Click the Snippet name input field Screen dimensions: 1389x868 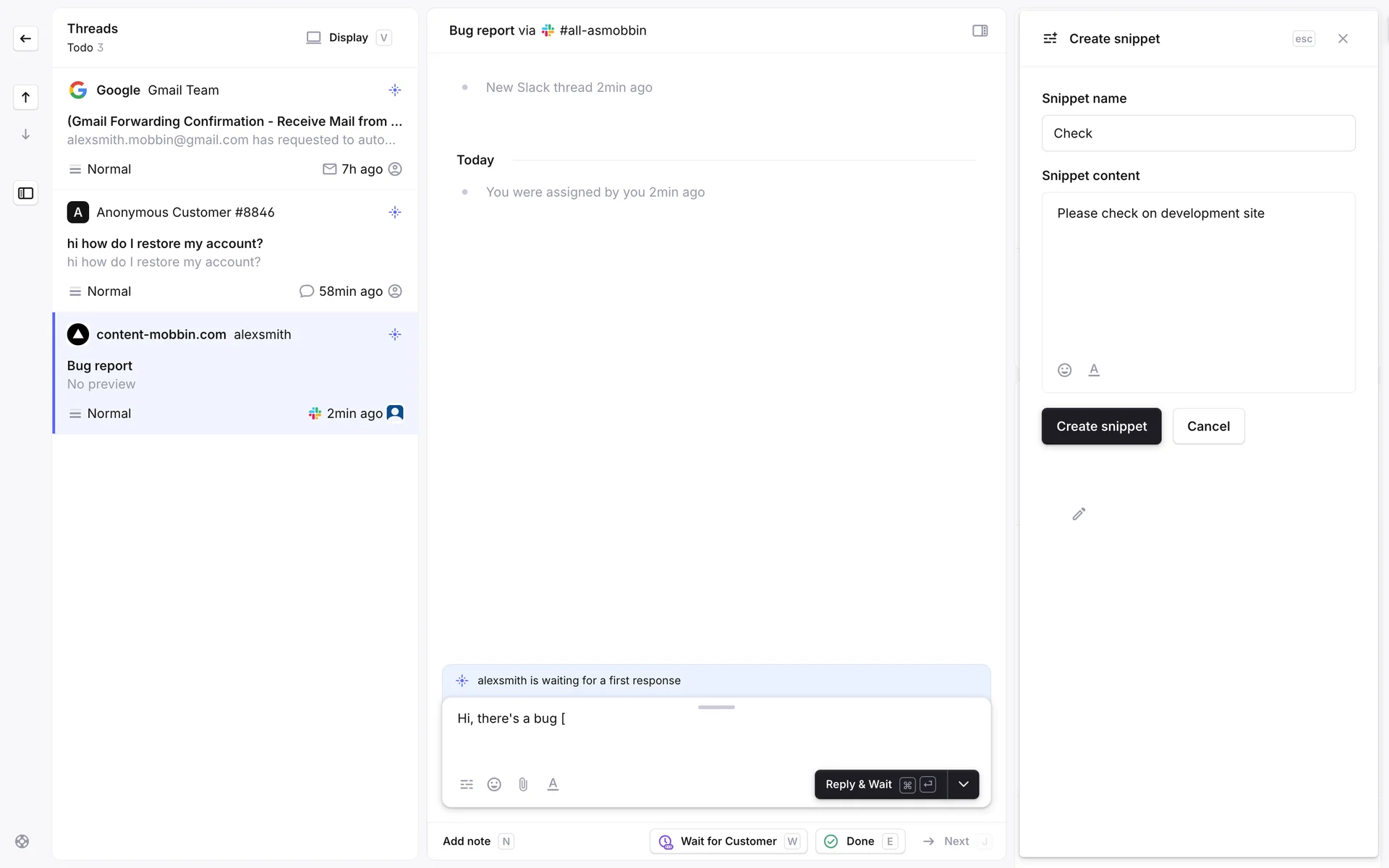(1198, 133)
